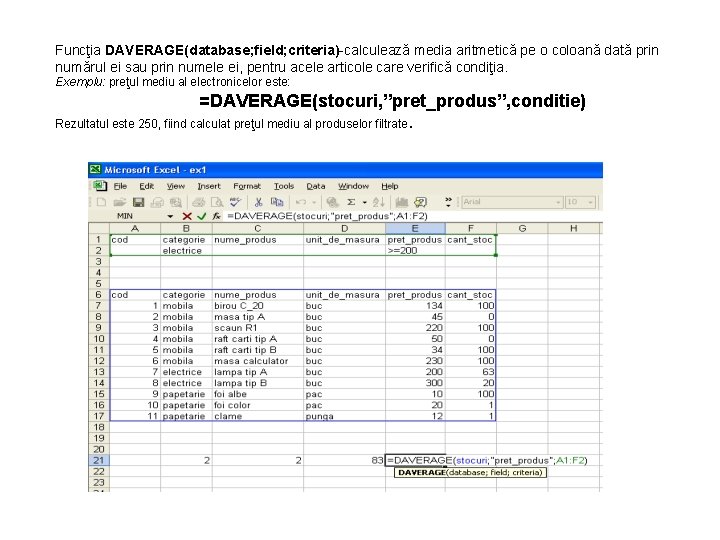Click cell E9 with value 220
720x540 pixels.
click(x=415, y=327)
